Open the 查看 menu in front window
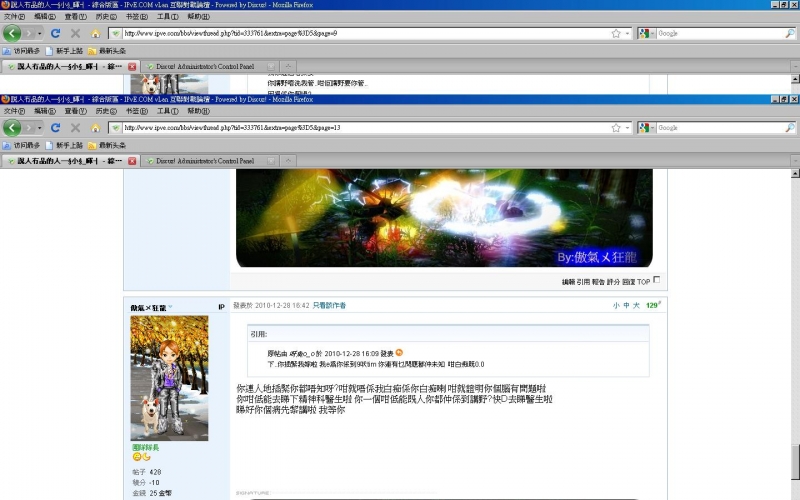The height and width of the screenshot is (500, 800). click(x=76, y=111)
